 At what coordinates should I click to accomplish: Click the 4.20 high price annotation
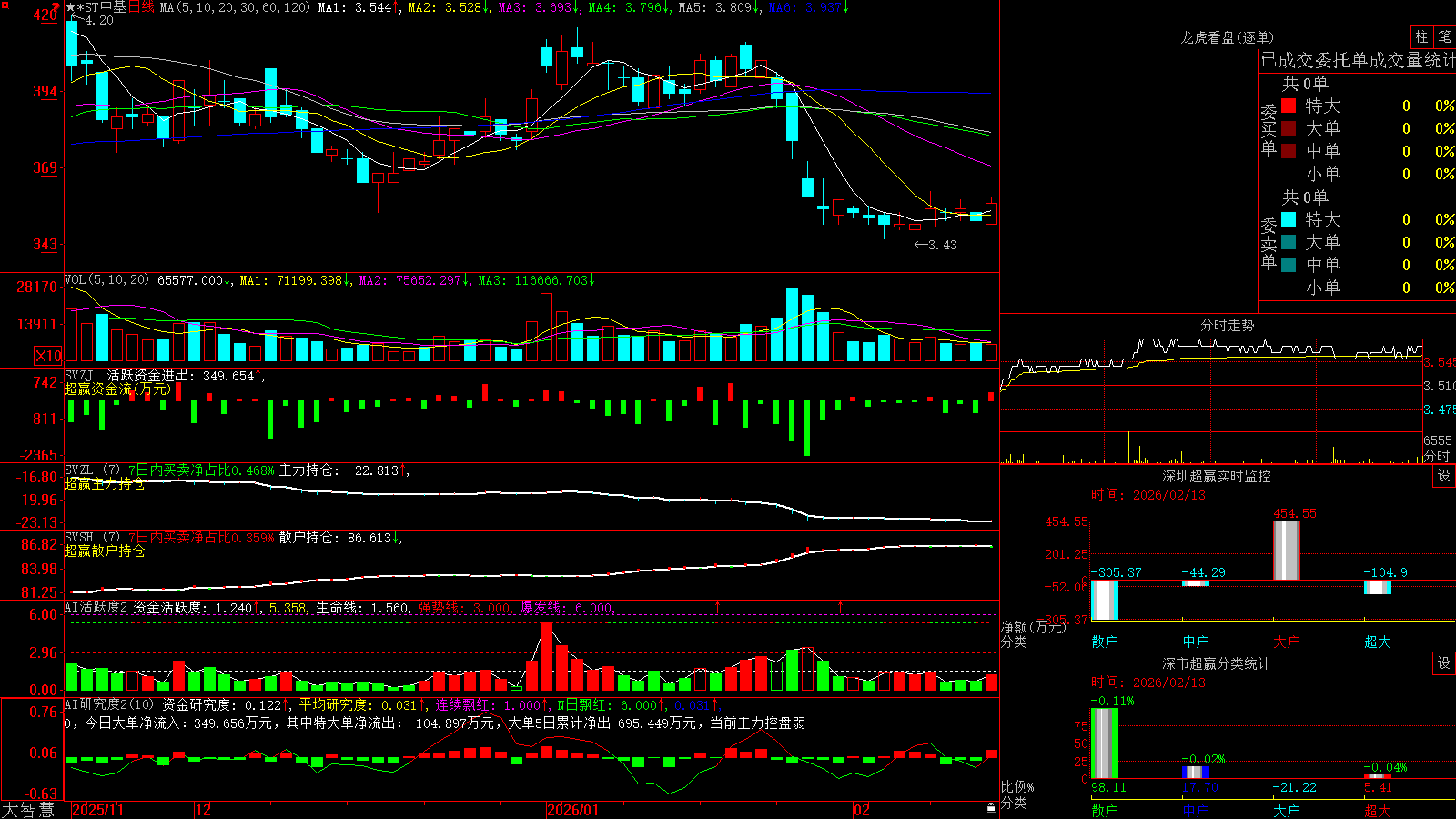99,20
